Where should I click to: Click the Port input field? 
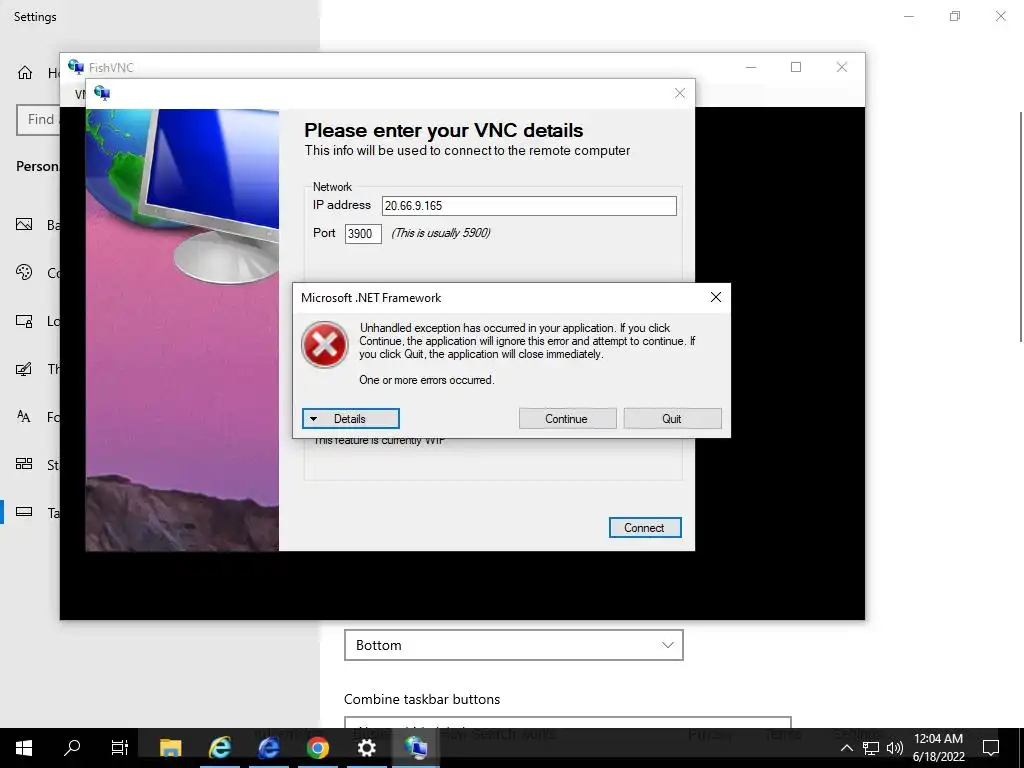coord(363,233)
